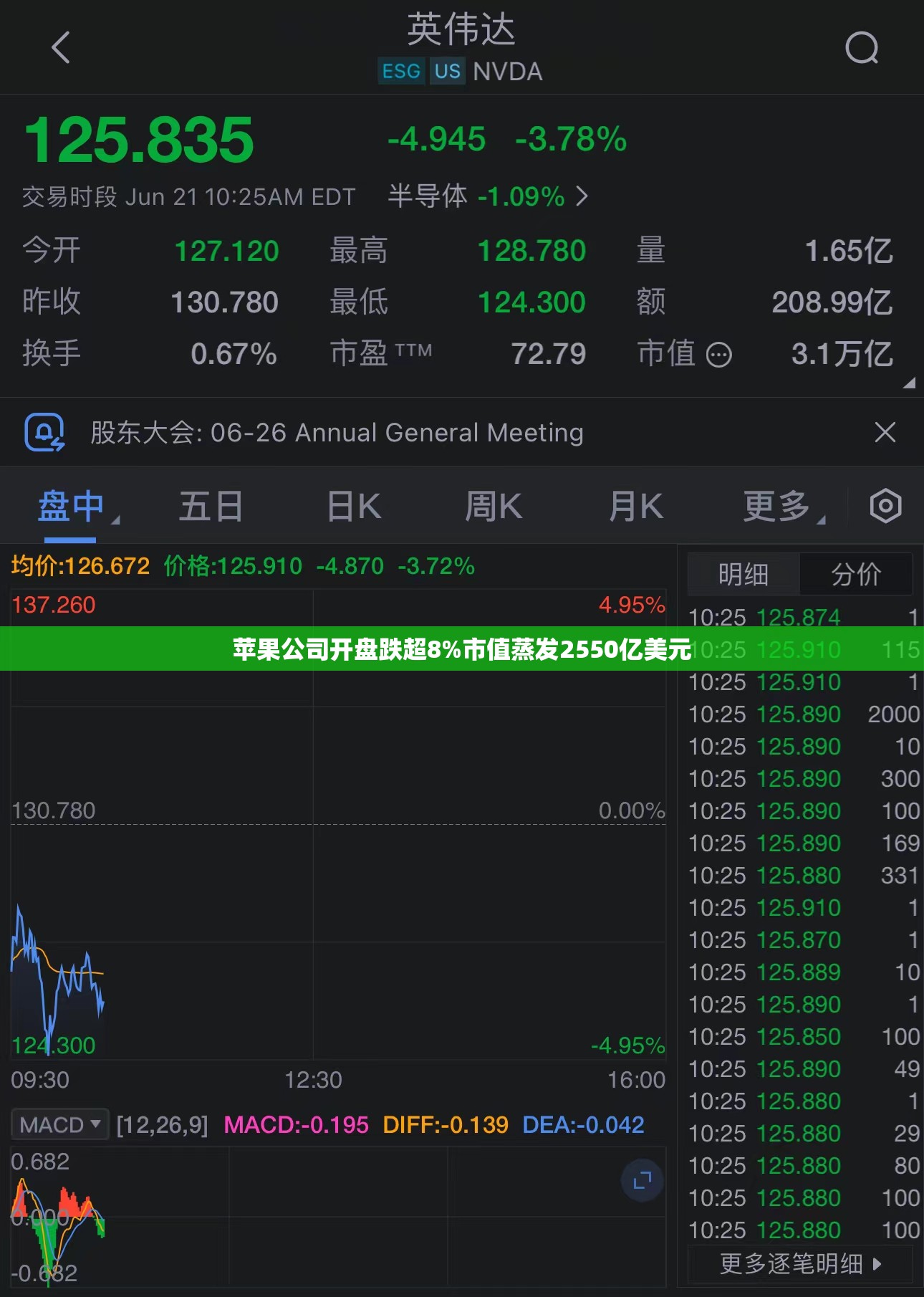Tap the DIFF:-0.139 indicator value
This screenshot has height=1297, width=924.
coord(446,1124)
